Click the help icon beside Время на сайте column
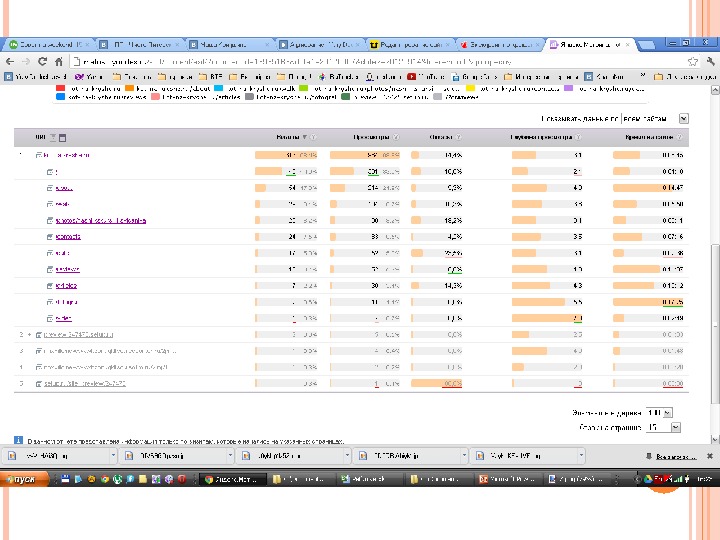 tap(680, 137)
